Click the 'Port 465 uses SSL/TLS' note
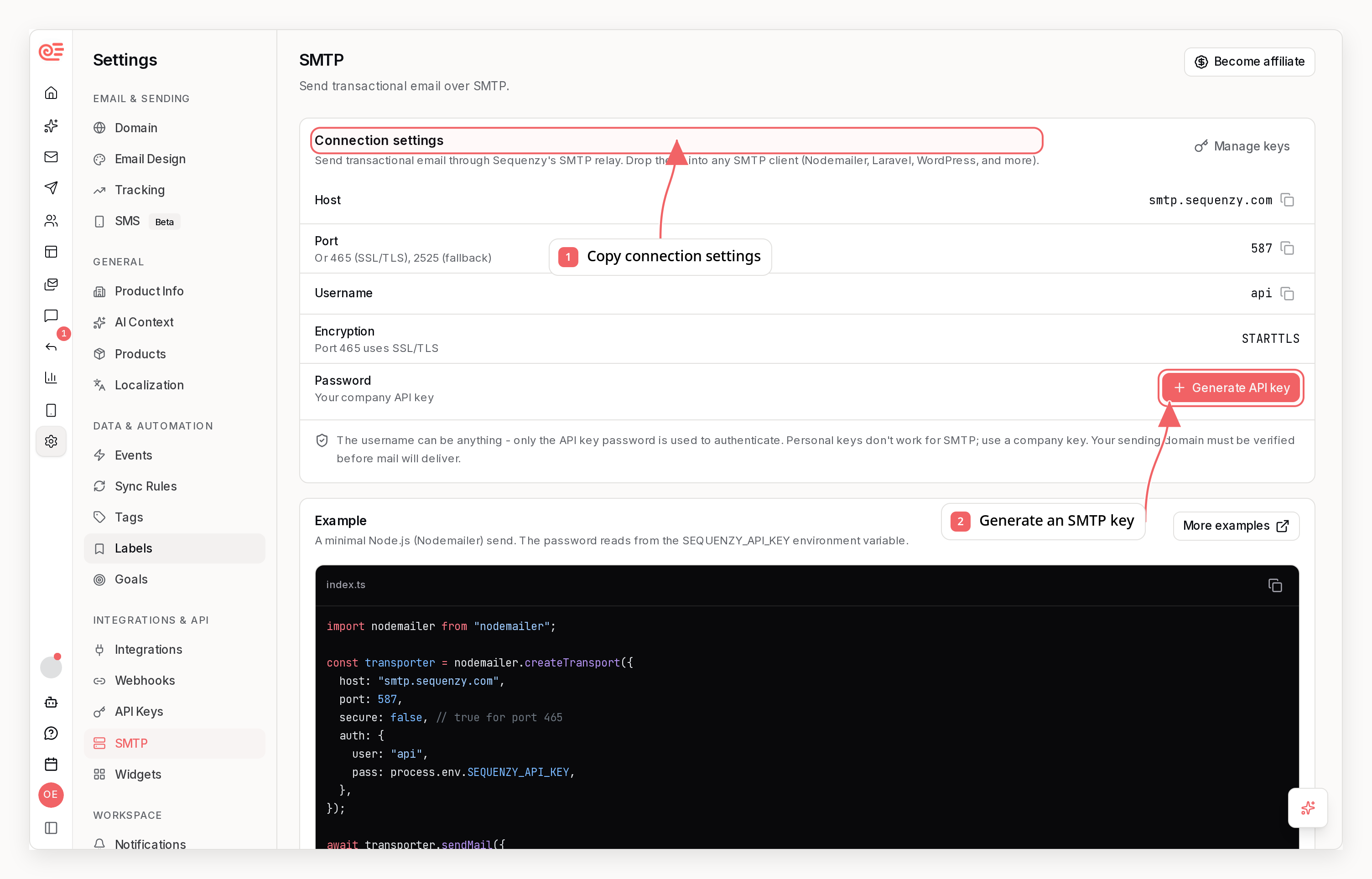The height and width of the screenshot is (879, 1372). (376, 348)
